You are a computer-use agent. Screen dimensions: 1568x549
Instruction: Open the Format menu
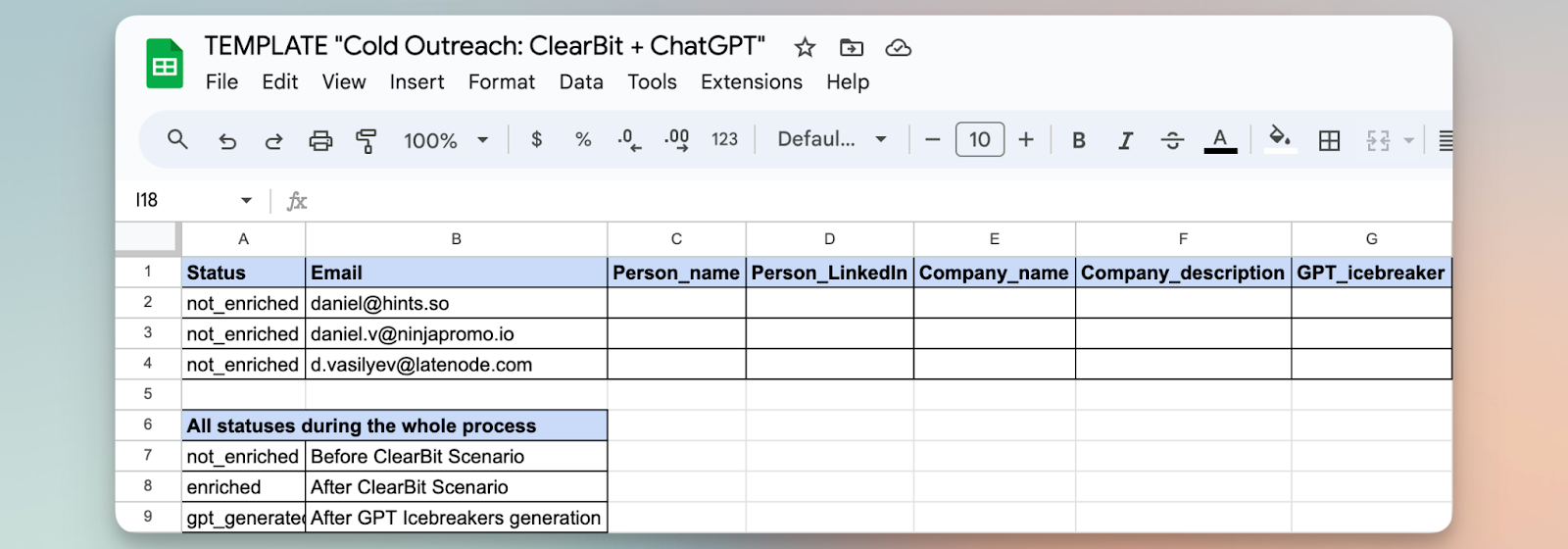pos(502,82)
